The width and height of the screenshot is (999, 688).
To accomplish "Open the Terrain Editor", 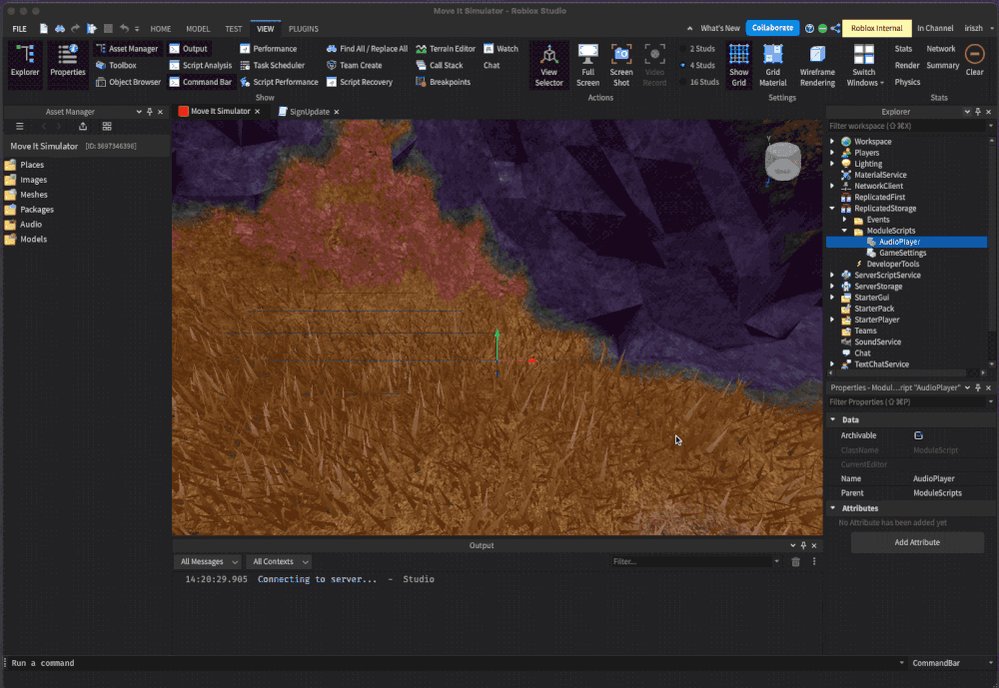I will pos(445,48).
